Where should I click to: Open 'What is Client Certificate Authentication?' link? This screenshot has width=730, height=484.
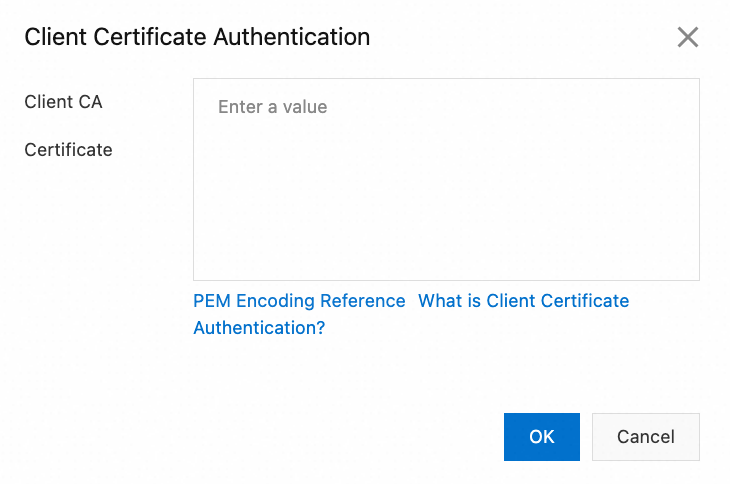click(x=523, y=301)
